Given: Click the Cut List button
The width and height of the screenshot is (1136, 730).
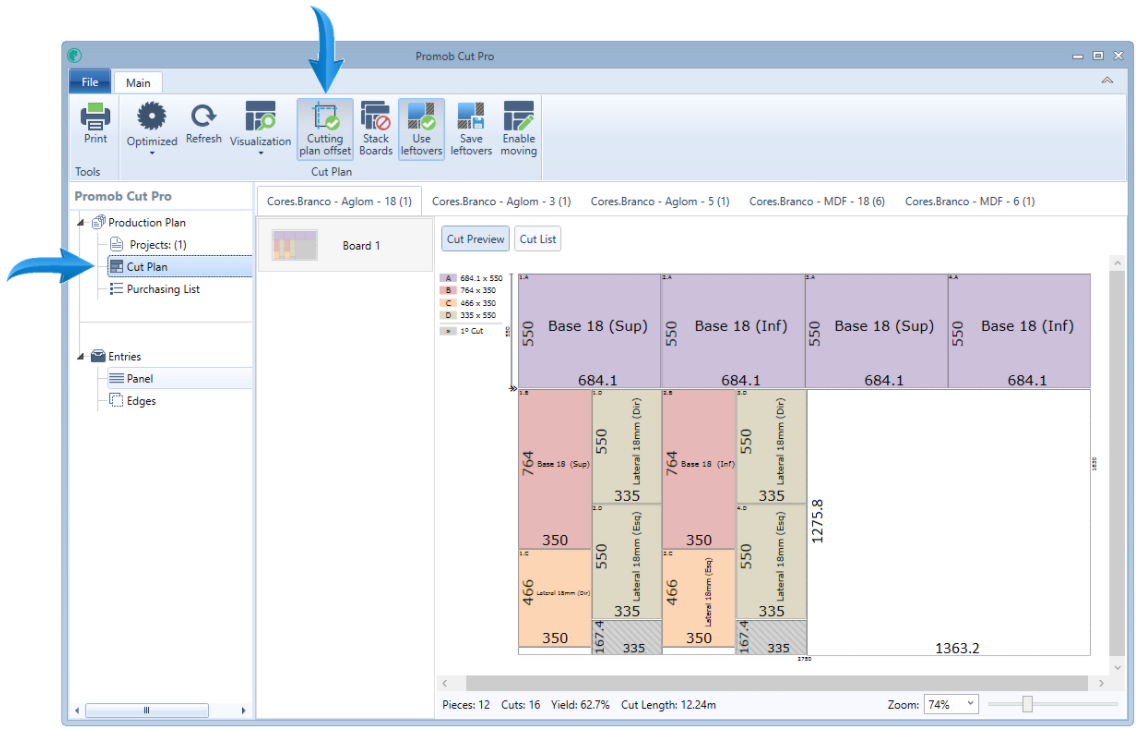Looking at the screenshot, I should (x=538, y=239).
